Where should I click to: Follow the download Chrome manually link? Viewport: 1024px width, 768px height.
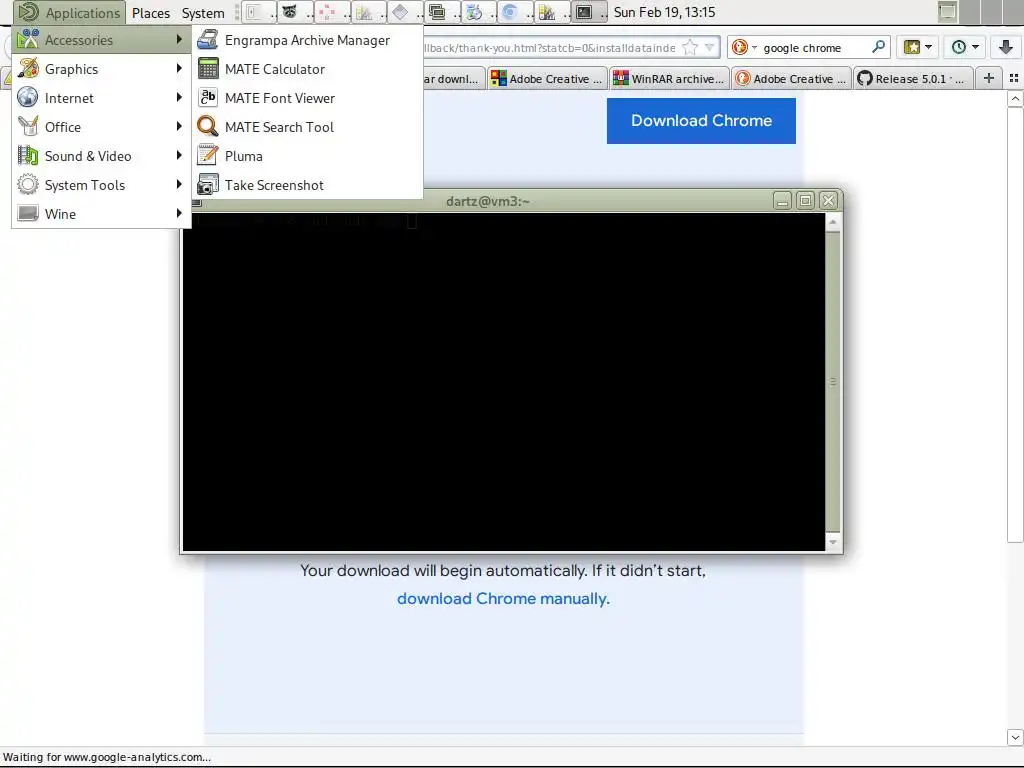tap(503, 598)
